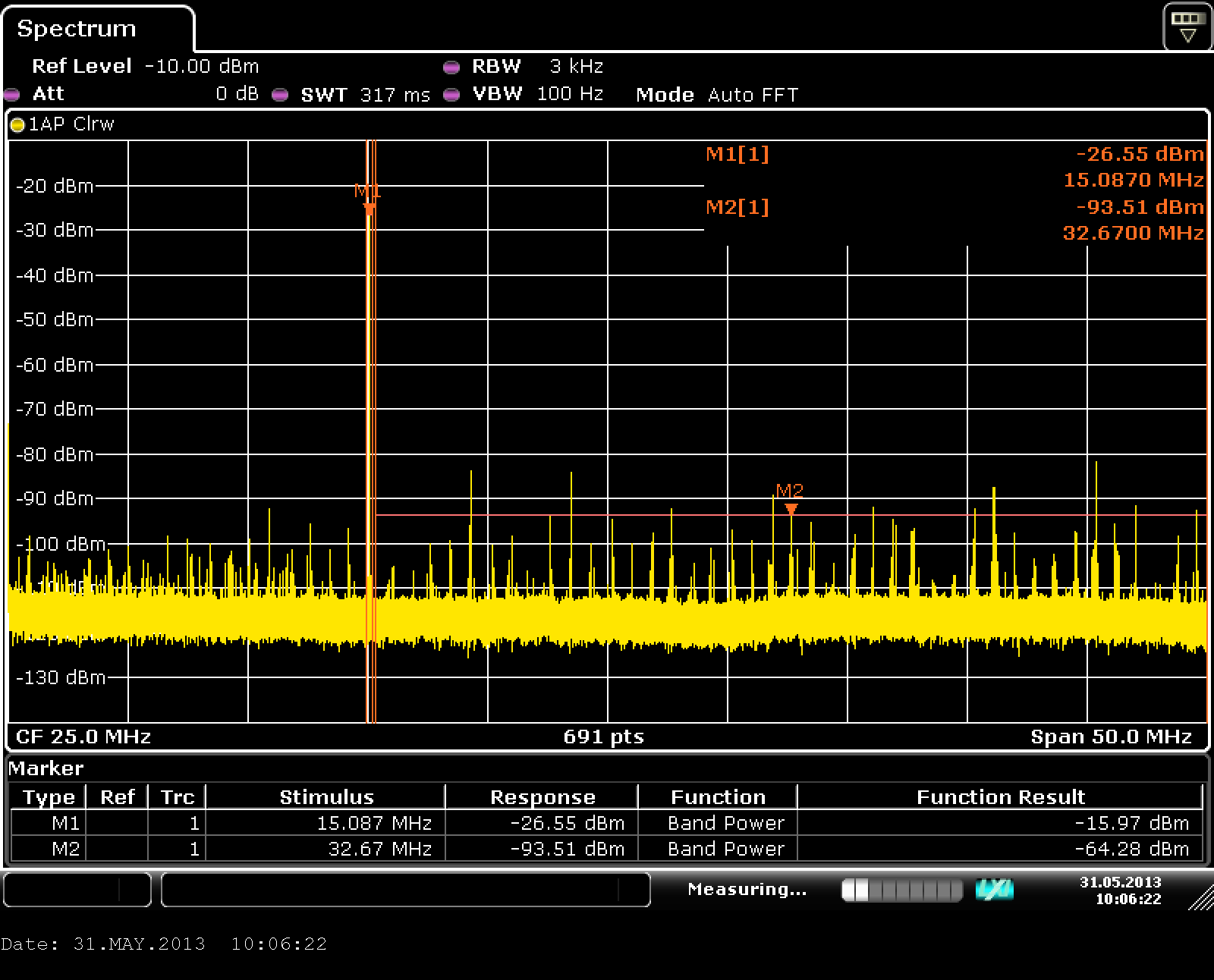Click the purple indicator dot beside RBW

pyautogui.click(x=451, y=68)
